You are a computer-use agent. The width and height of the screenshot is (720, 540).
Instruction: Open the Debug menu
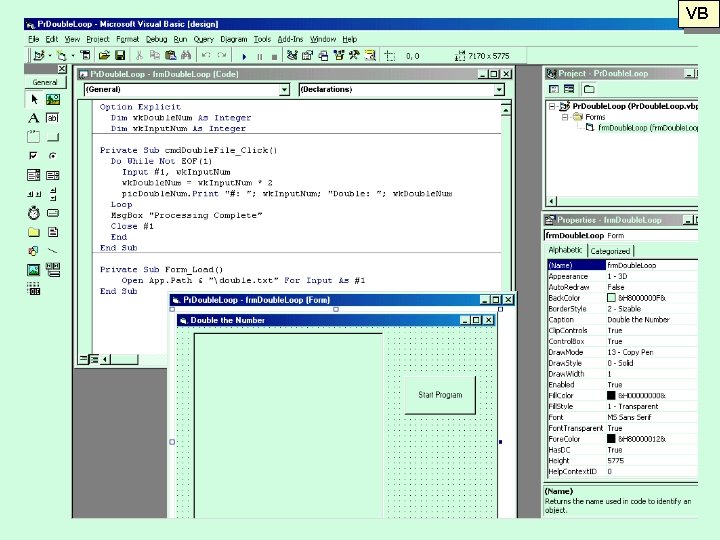coord(157,39)
